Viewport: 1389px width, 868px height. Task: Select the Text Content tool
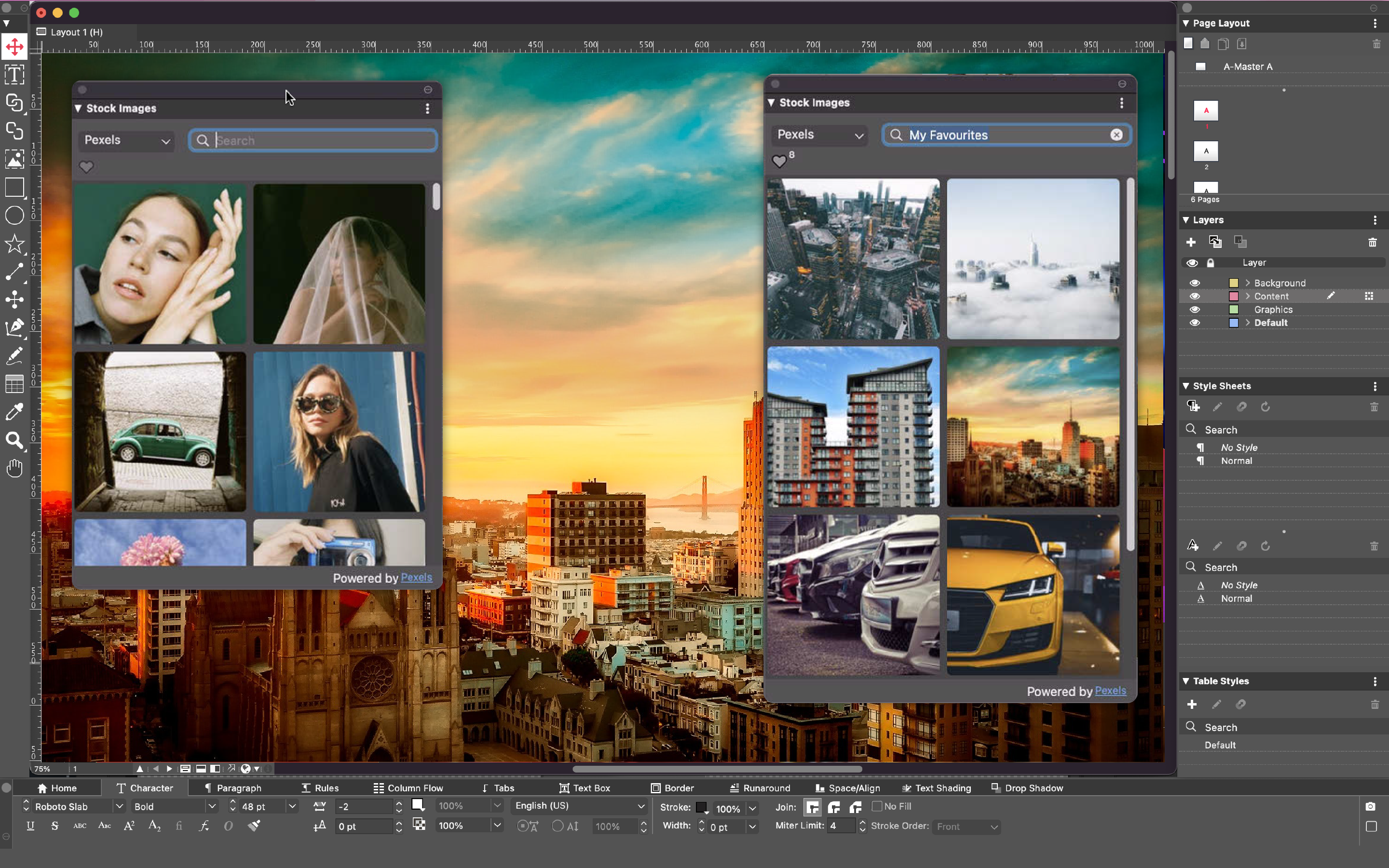[x=14, y=75]
